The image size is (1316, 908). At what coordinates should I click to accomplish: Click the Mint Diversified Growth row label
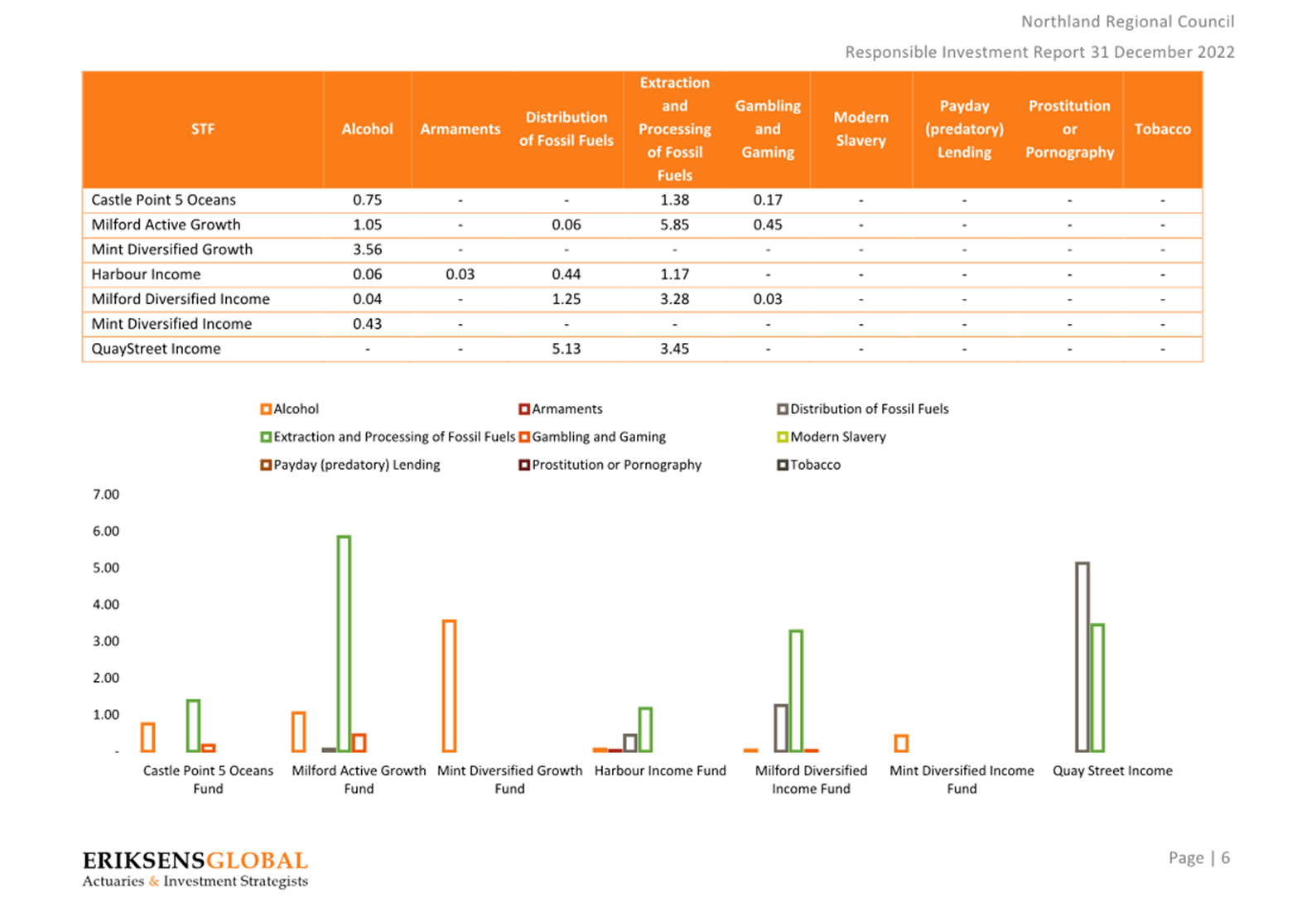[x=172, y=249]
